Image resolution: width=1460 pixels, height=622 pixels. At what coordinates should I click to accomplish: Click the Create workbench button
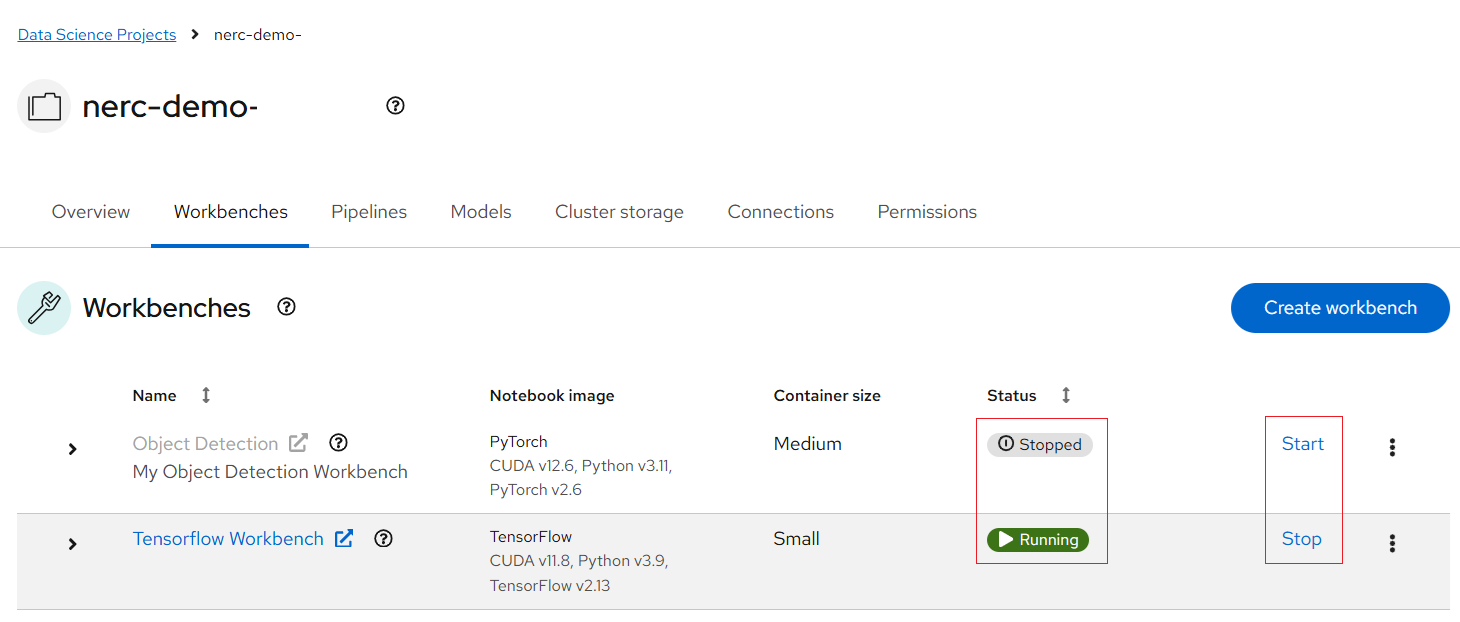[1340, 308]
